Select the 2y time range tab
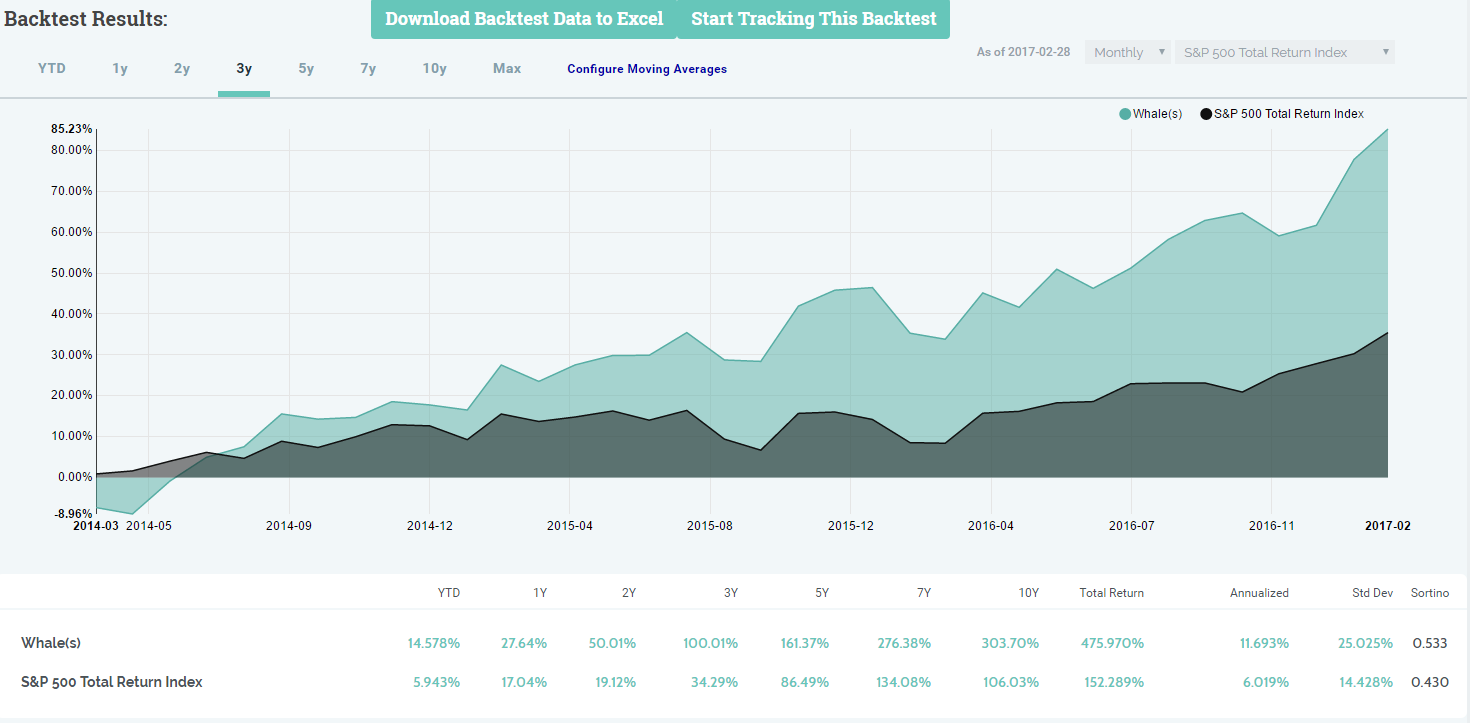The height and width of the screenshot is (723, 1470). [182, 69]
